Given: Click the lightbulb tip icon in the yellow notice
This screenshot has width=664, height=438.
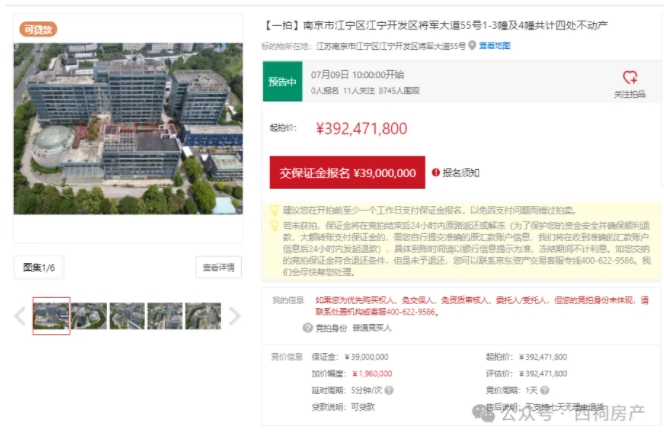Looking at the screenshot, I should click(274, 210).
